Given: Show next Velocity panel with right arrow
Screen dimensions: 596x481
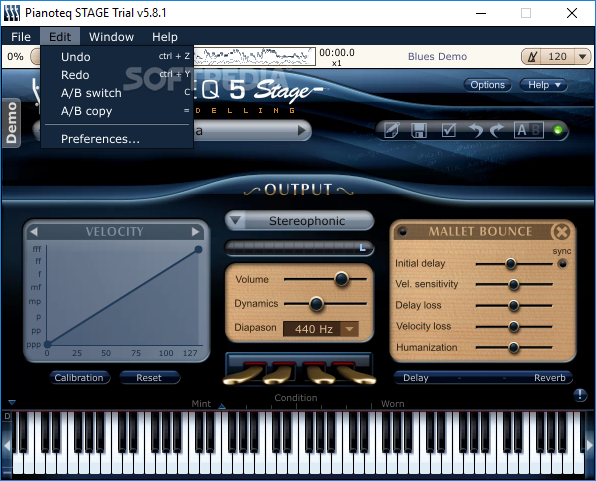Looking at the screenshot, I should [195, 232].
